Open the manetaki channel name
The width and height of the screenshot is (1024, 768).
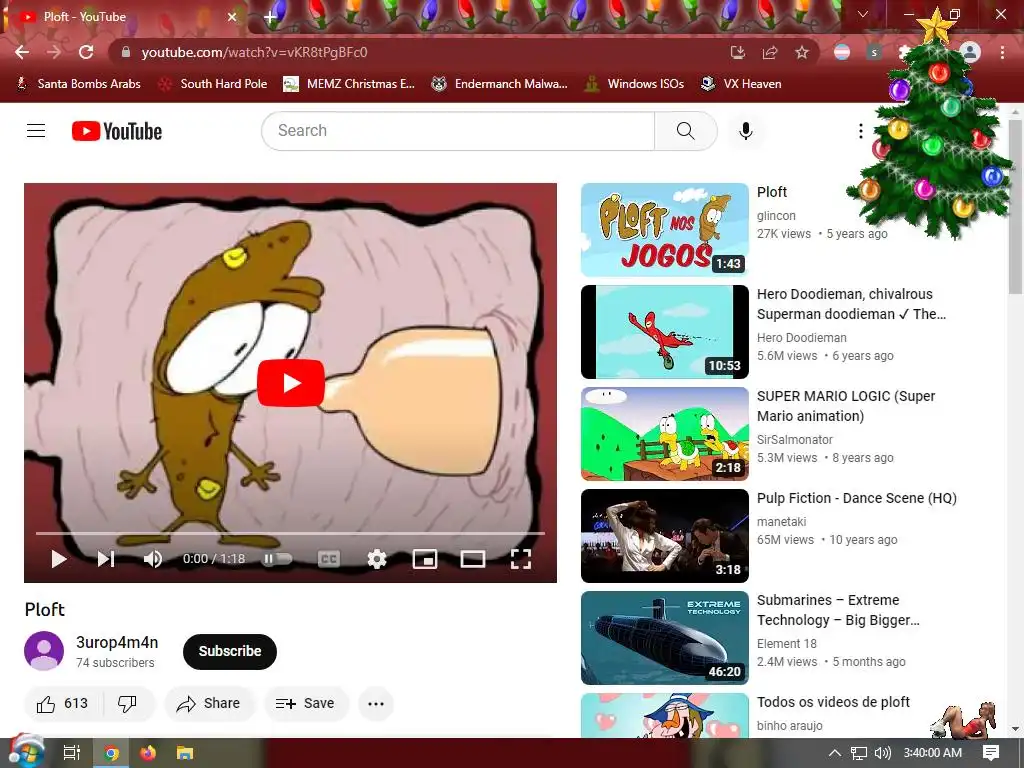[782, 522]
